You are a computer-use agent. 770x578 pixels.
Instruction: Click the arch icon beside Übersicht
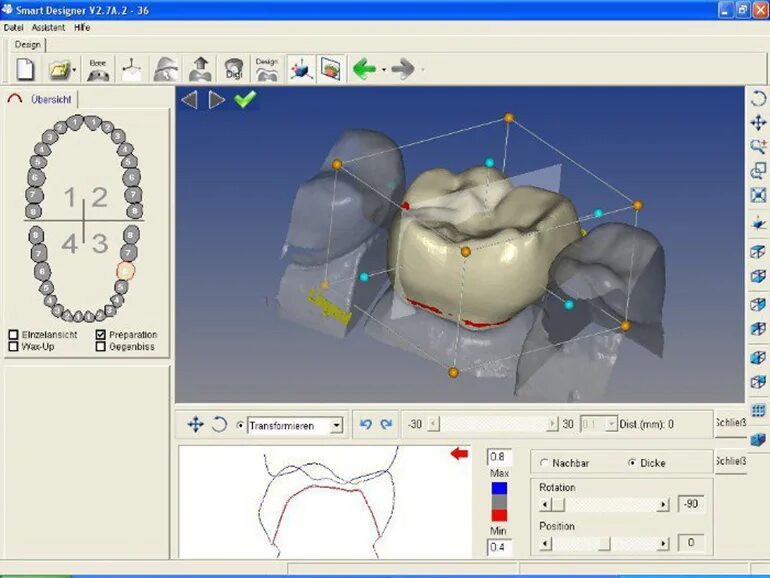[x=15, y=99]
